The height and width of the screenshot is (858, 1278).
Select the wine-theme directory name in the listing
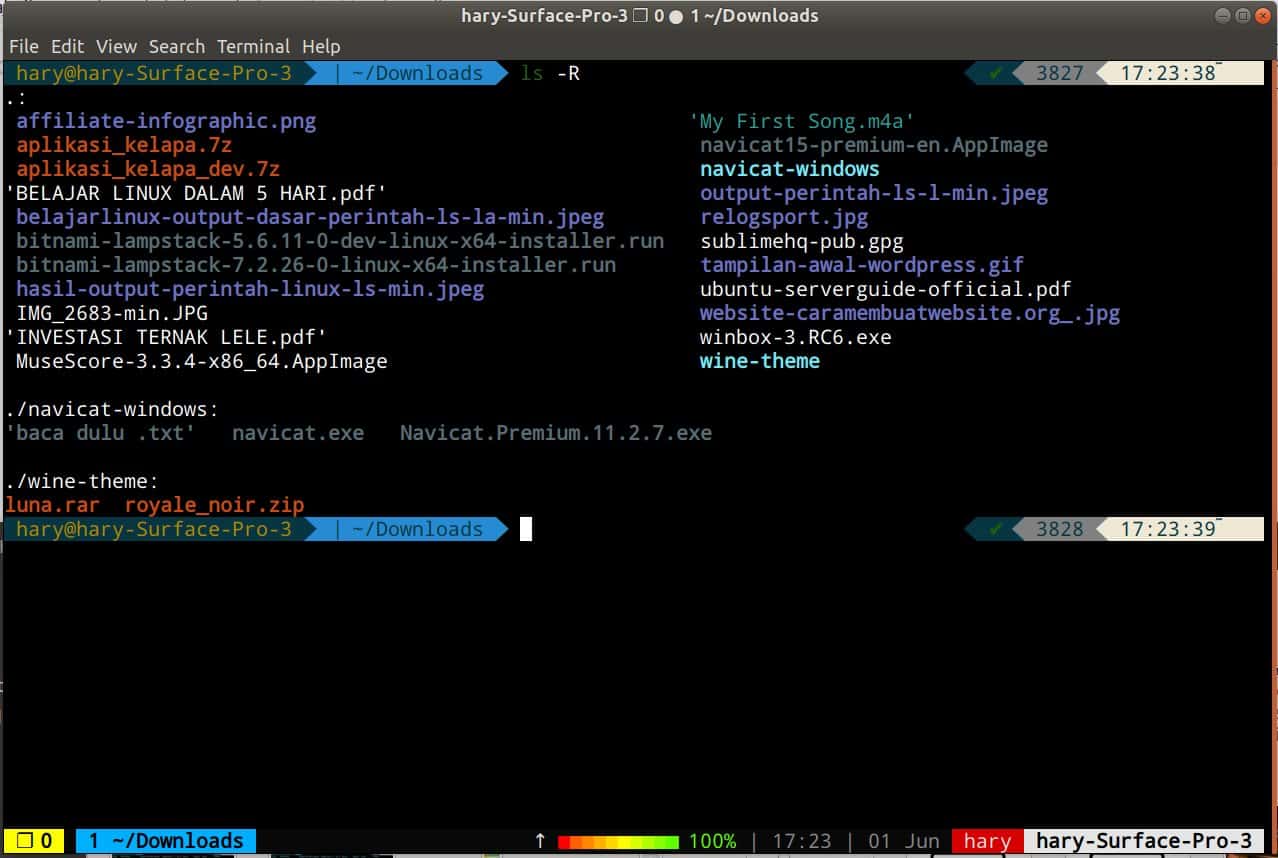tap(760, 361)
